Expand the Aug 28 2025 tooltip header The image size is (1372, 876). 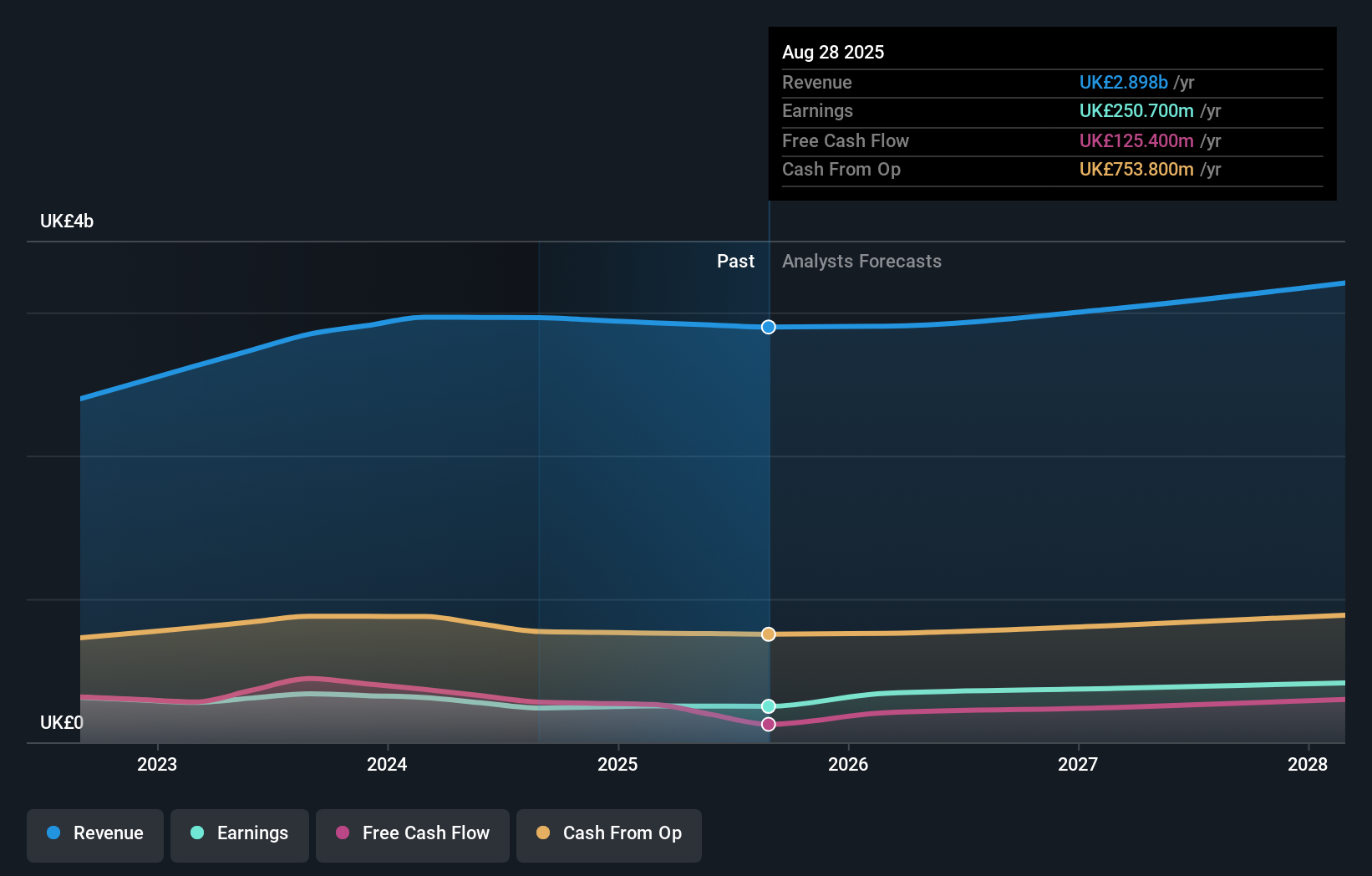[x=833, y=52]
